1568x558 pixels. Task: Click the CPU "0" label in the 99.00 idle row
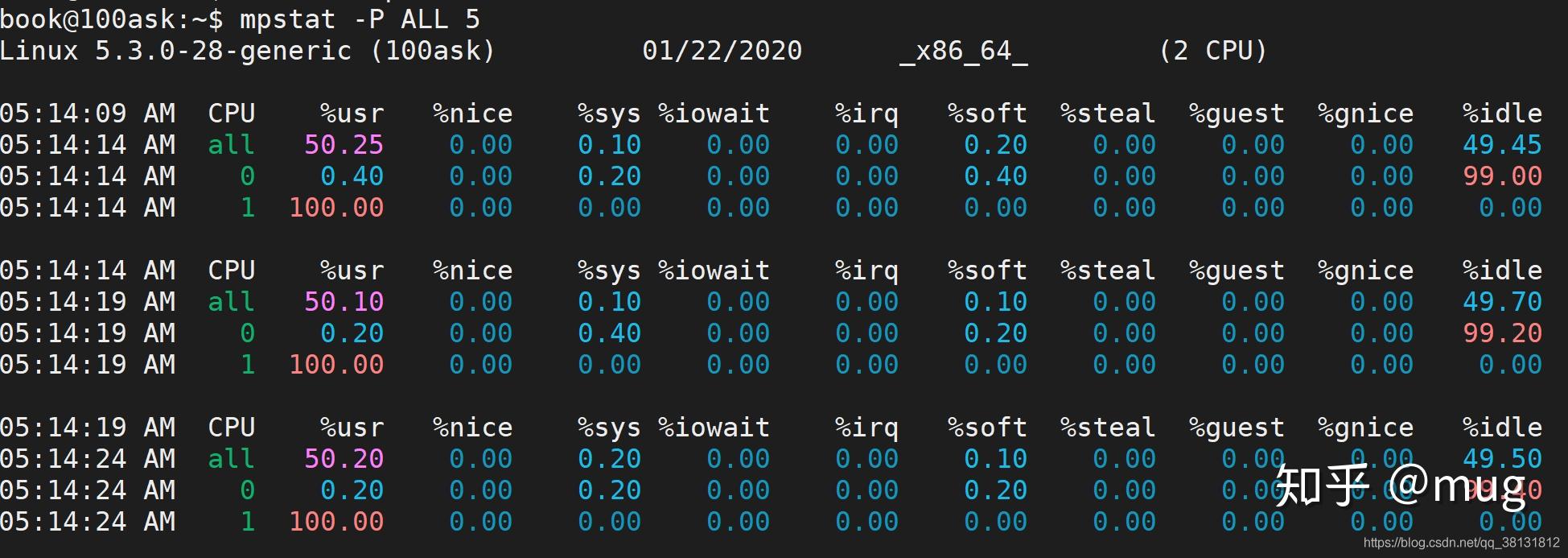coord(248,176)
